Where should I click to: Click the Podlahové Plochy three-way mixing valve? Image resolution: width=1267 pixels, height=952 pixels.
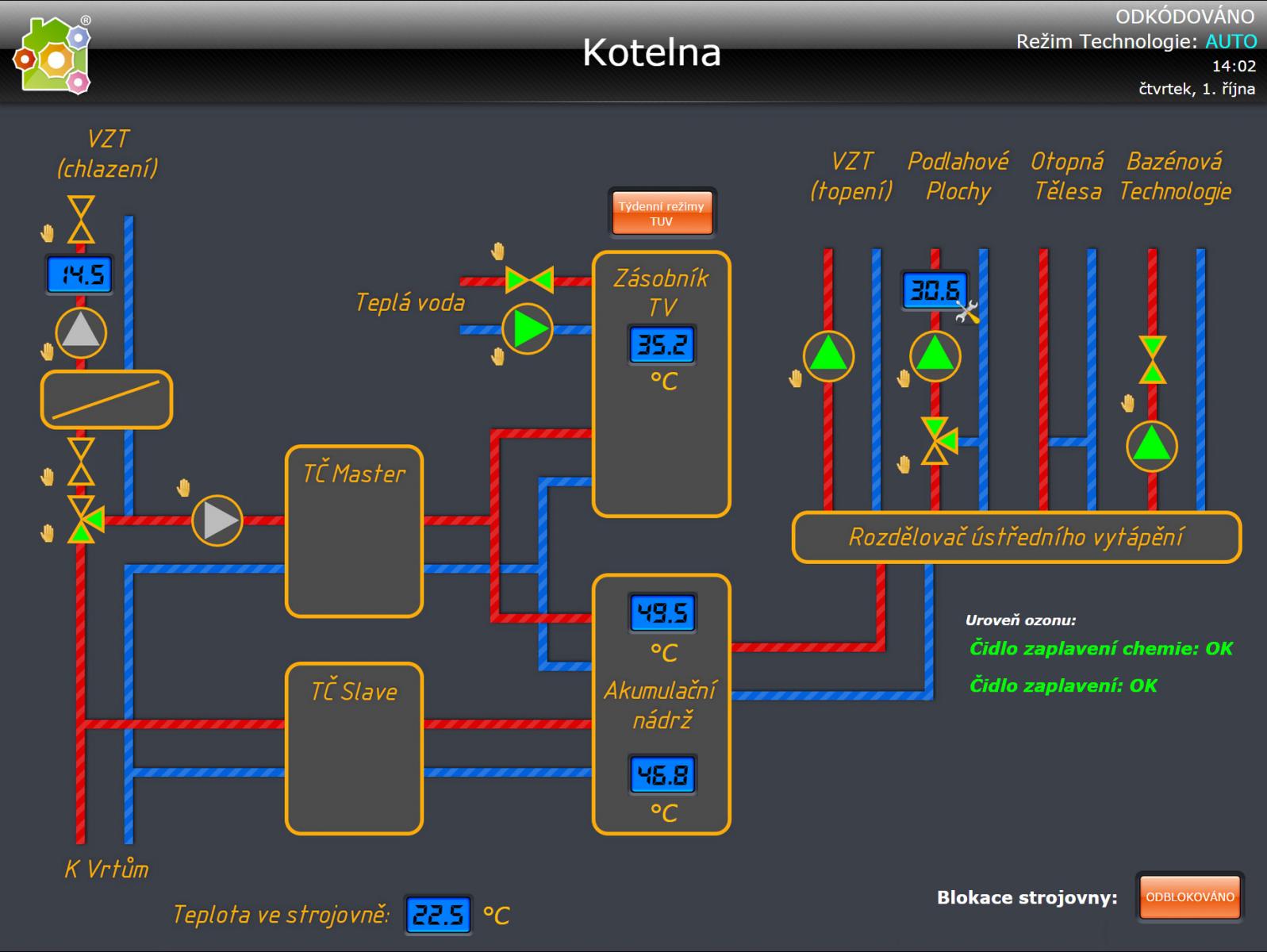936,440
